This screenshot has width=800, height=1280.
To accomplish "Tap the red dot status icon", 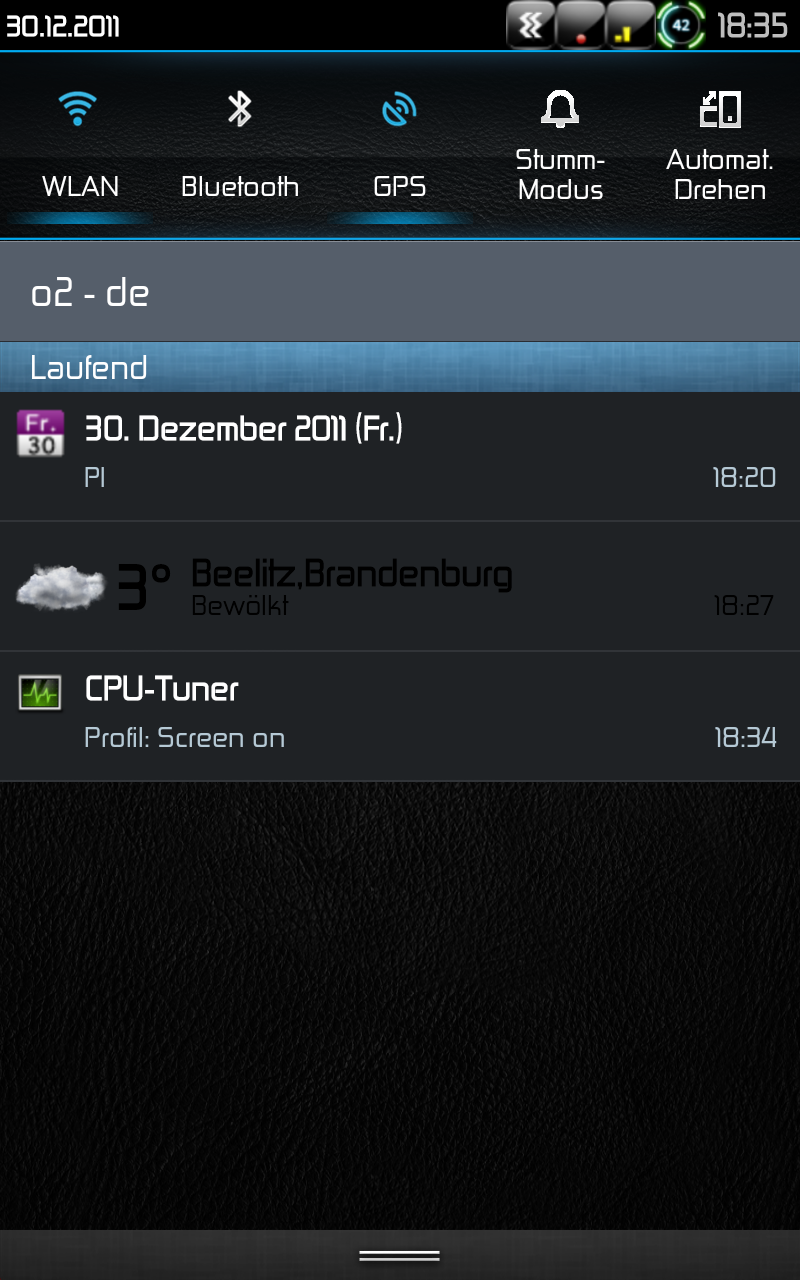I will tap(581, 24).
